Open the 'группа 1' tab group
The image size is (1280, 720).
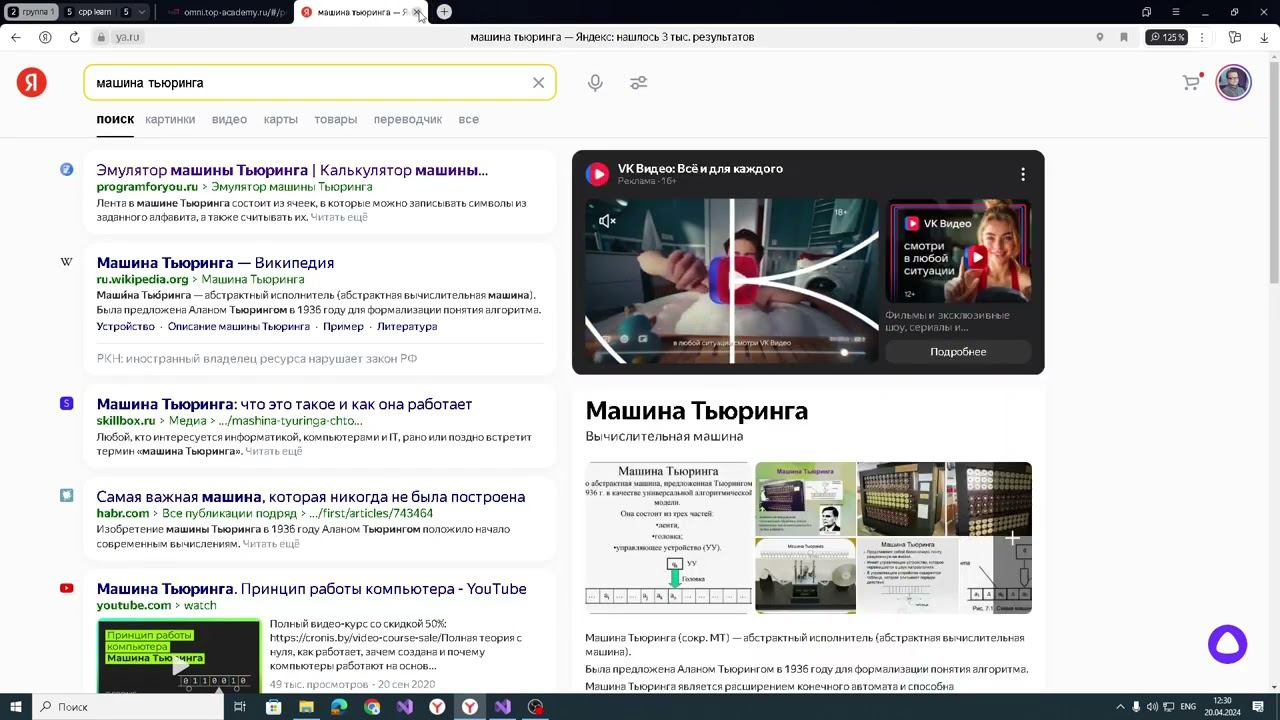31,12
